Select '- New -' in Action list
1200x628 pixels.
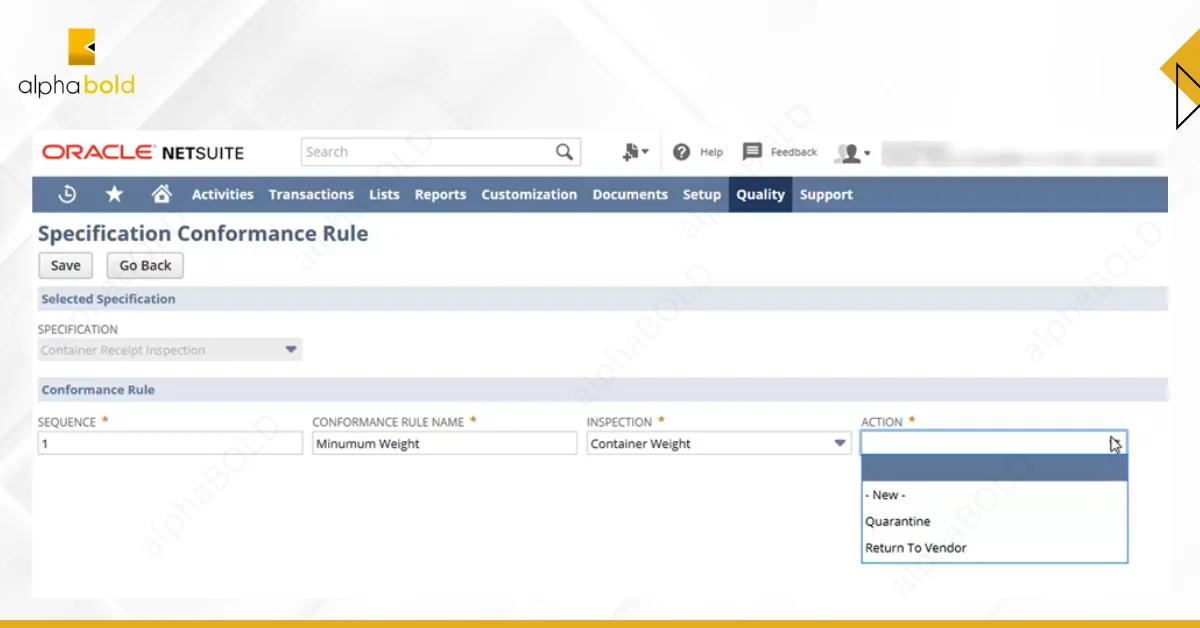tap(994, 495)
